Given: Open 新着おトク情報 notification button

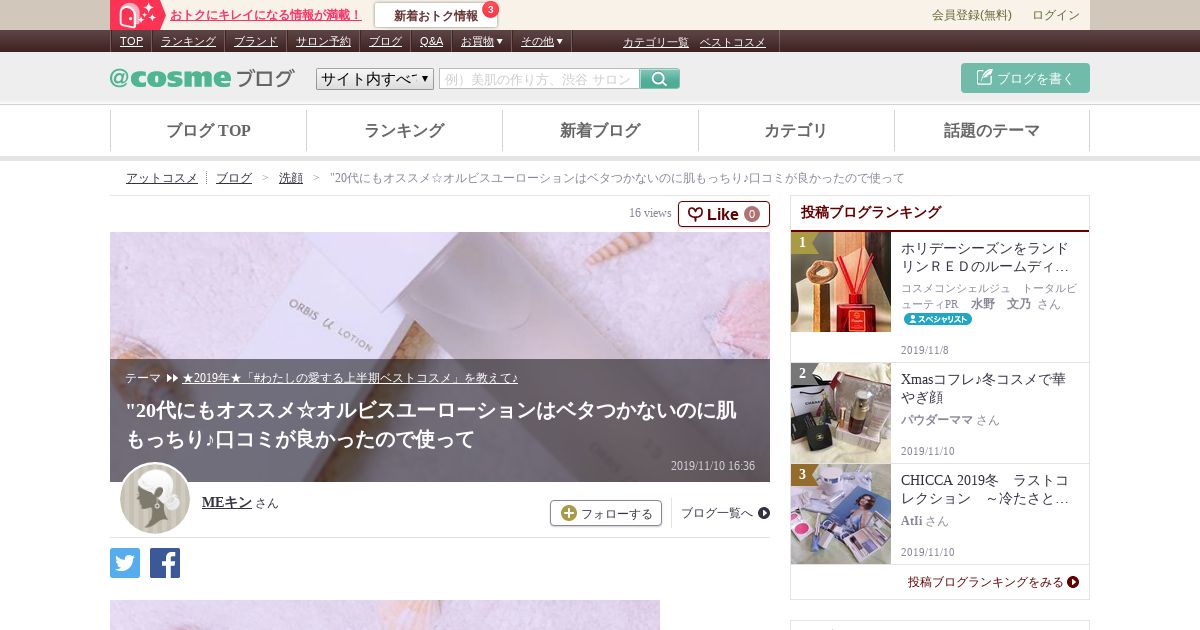Looking at the screenshot, I should (x=436, y=15).
